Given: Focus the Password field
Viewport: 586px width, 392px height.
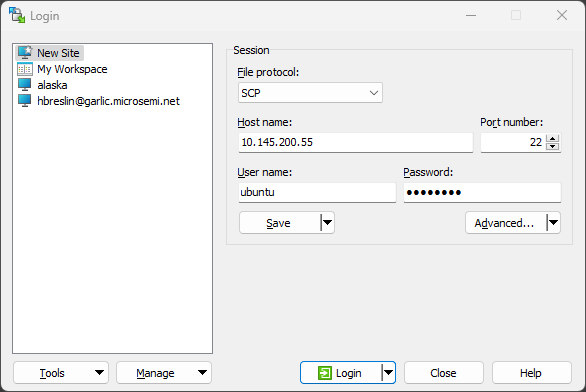Looking at the screenshot, I should [x=482, y=192].
